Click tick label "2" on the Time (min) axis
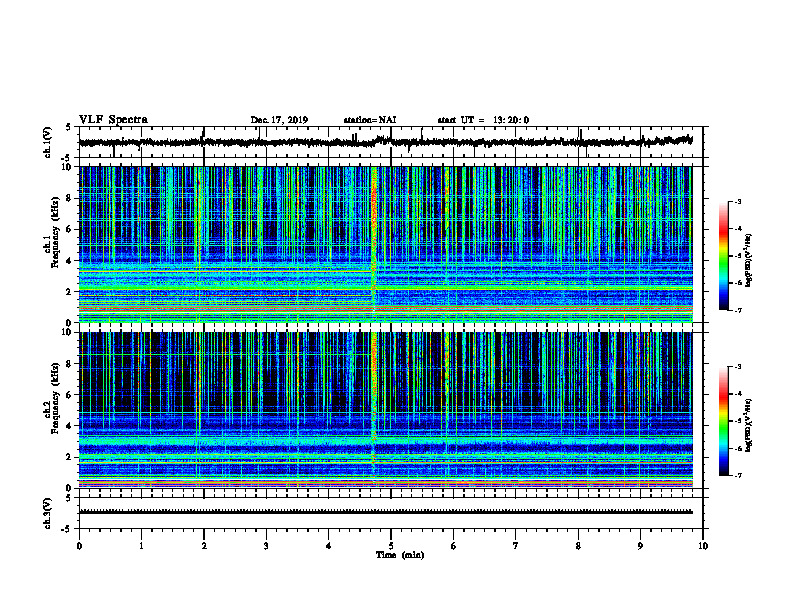 pyautogui.click(x=204, y=546)
